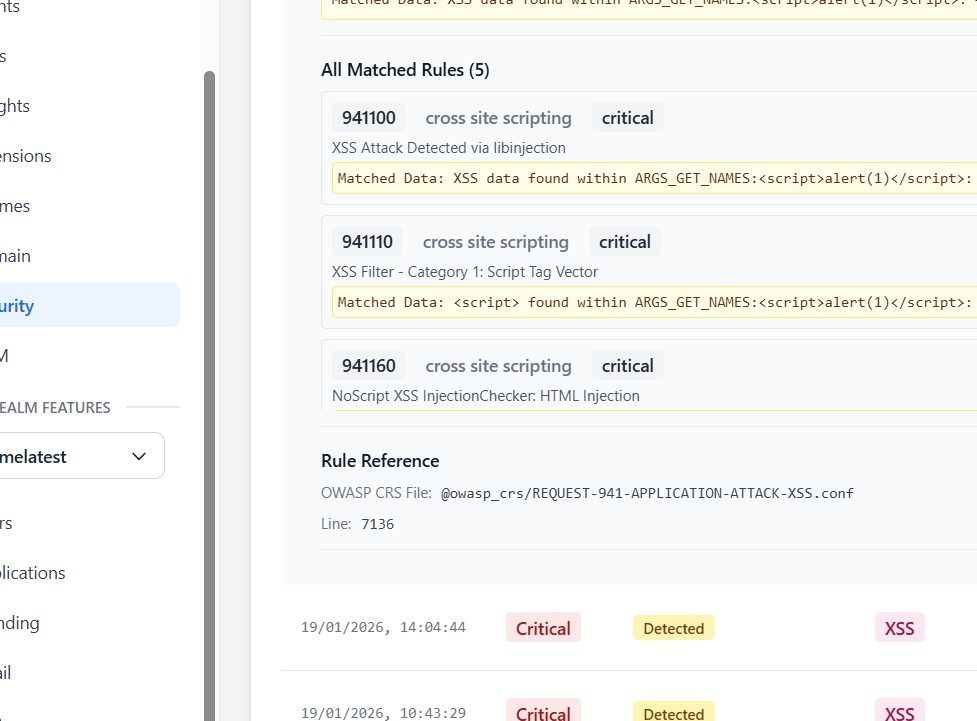Select the Extensions sidebar entry
The image size is (977, 721).
click(26, 156)
